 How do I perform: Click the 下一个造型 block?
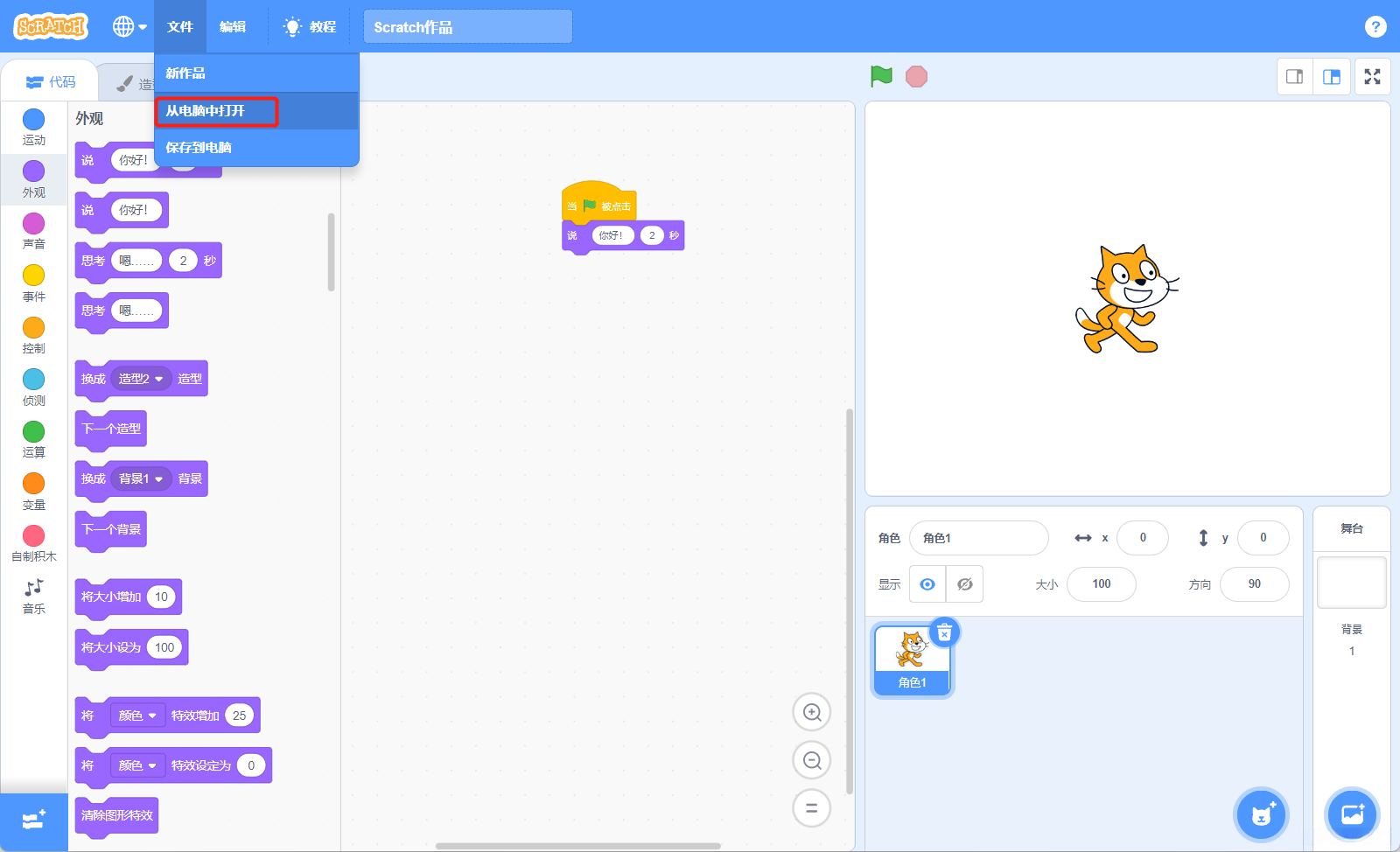click(x=111, y=429)
